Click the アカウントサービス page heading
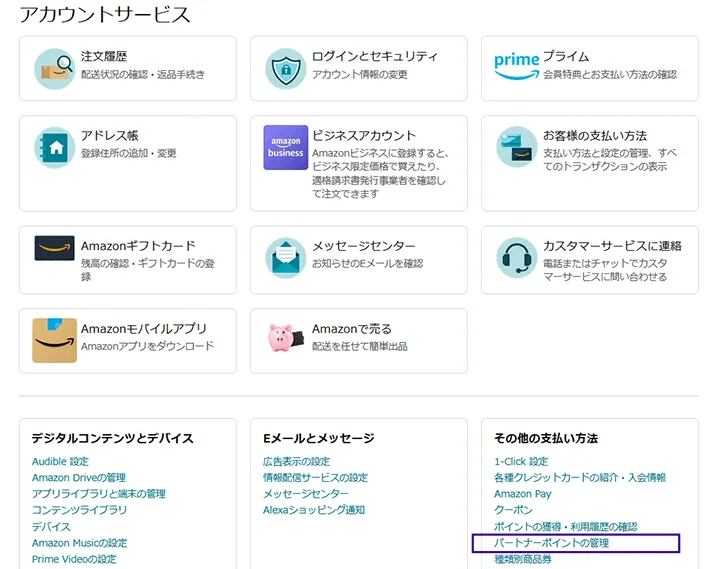This screenshot has width=720, height=569. pos(105,14)
